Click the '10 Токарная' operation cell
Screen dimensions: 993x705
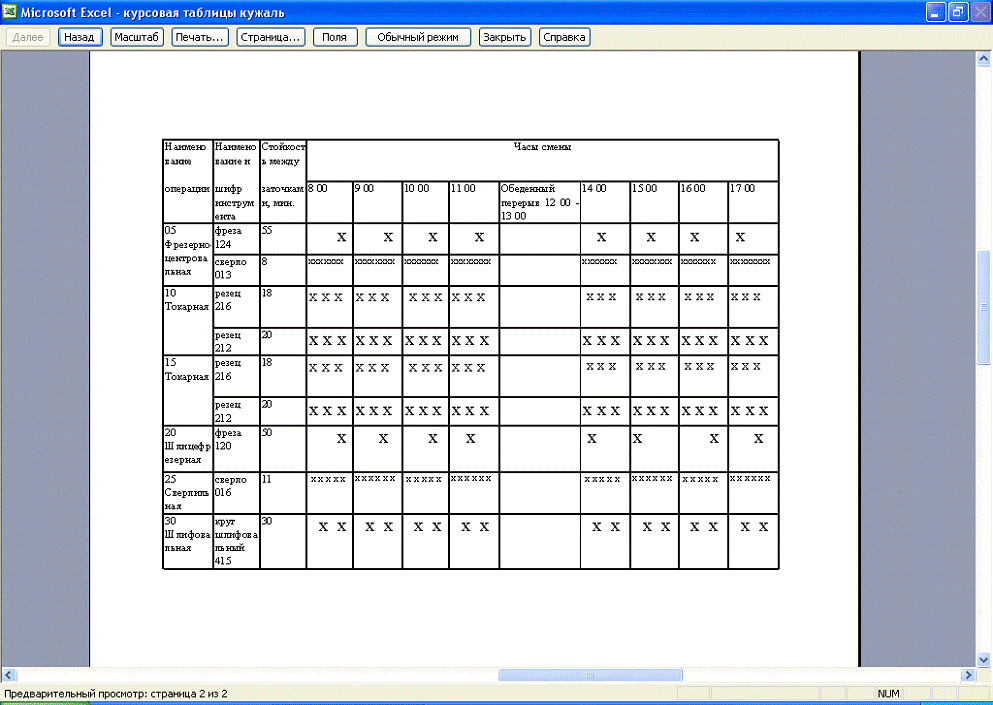188,320
